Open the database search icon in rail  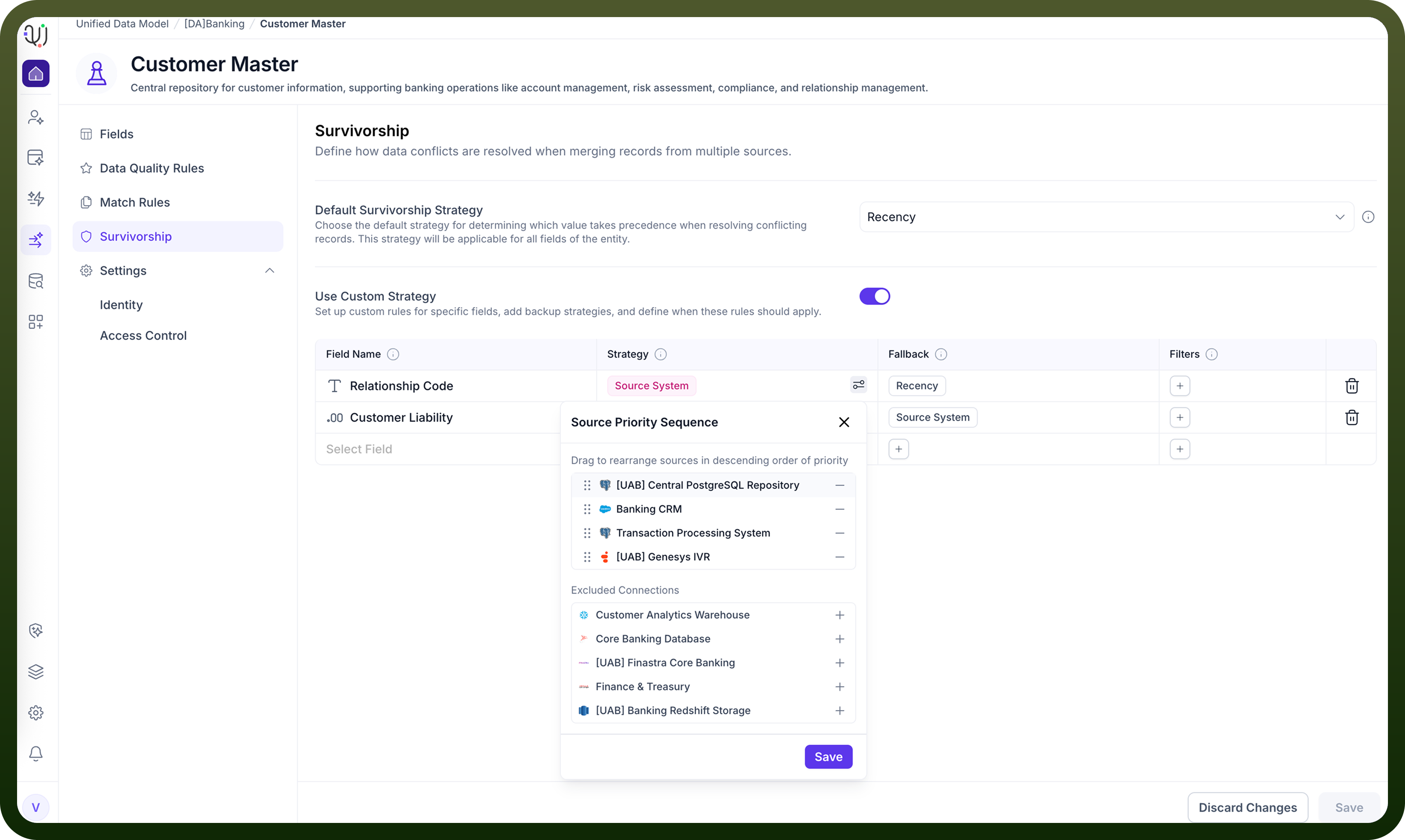tap(36, 281)
